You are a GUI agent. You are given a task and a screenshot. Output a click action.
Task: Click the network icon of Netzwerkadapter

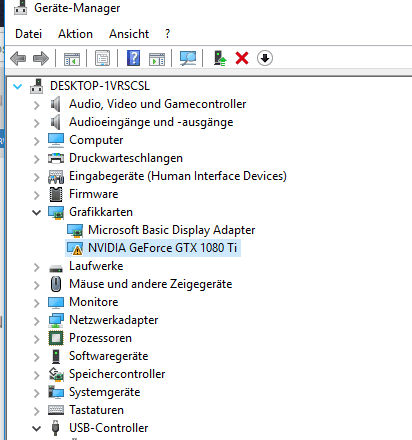[x=56, y=320]
